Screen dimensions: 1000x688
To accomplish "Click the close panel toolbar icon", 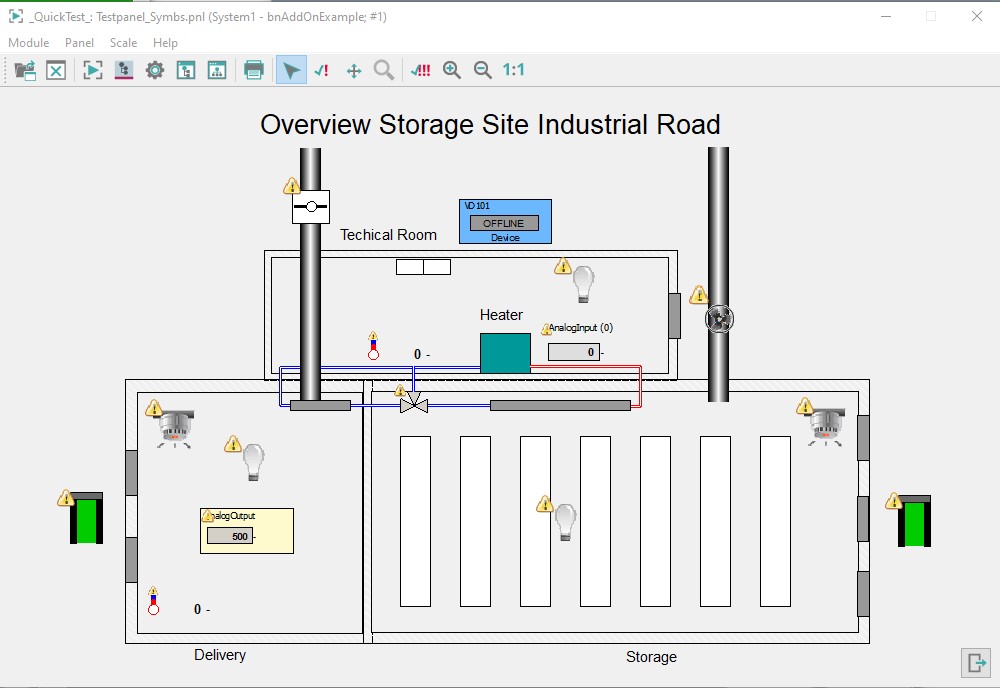I will tap(56, 70).
